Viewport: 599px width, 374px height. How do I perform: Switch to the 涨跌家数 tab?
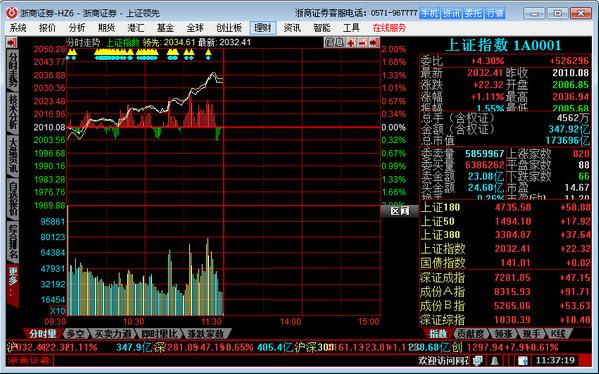pos(206,334)
